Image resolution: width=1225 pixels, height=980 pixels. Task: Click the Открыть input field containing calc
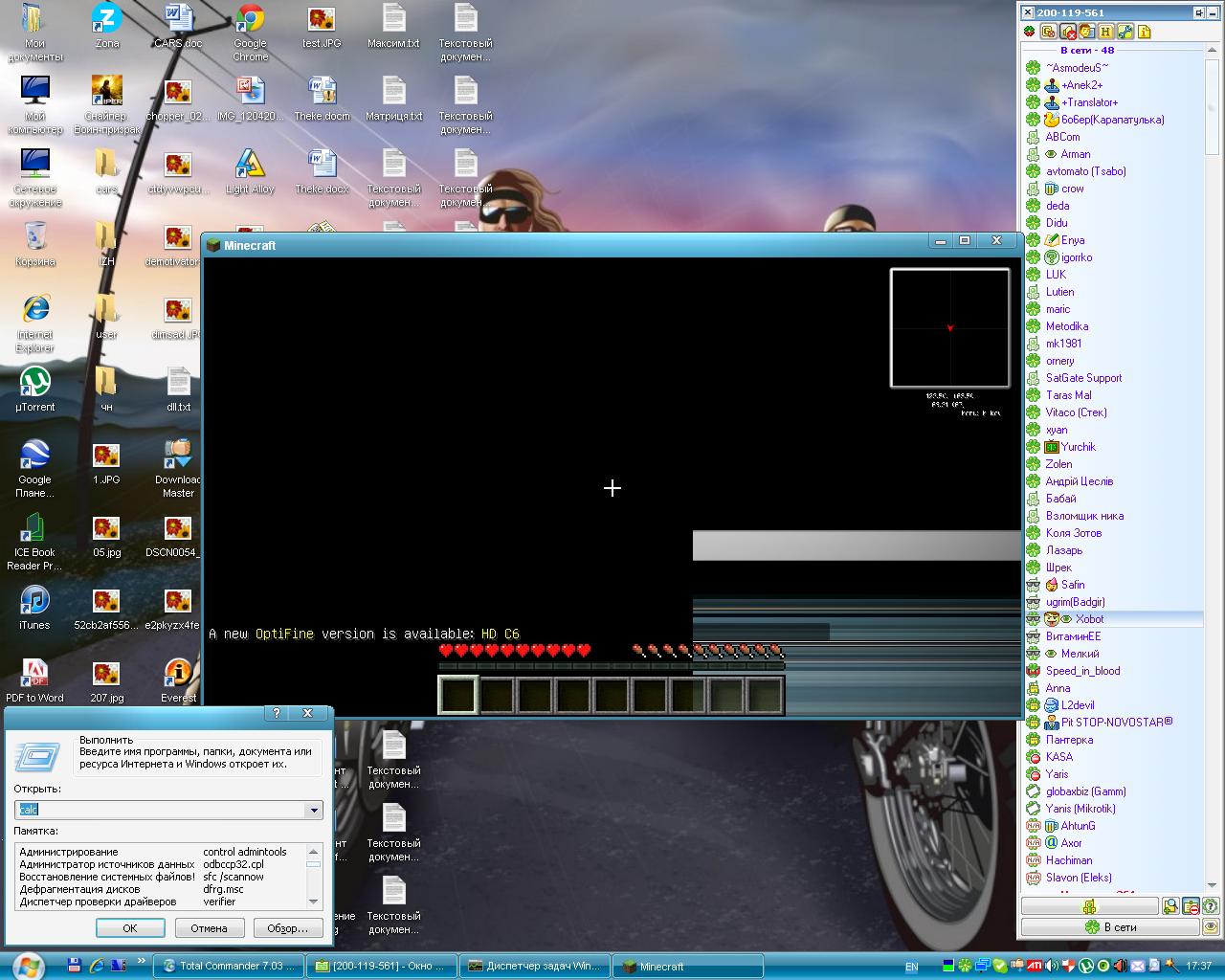click(161, 810)
